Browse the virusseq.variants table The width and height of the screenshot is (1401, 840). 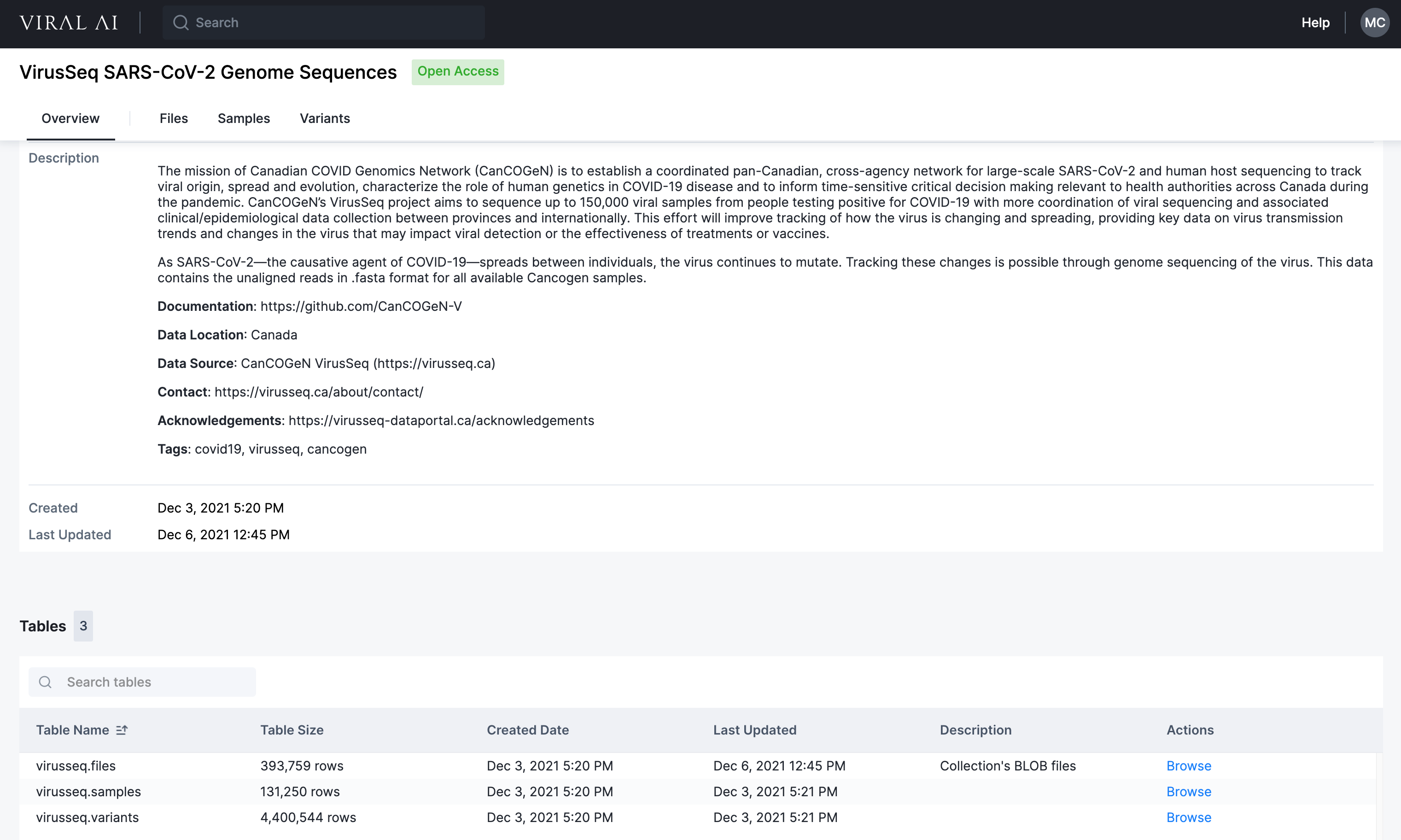pos(1188,817)
